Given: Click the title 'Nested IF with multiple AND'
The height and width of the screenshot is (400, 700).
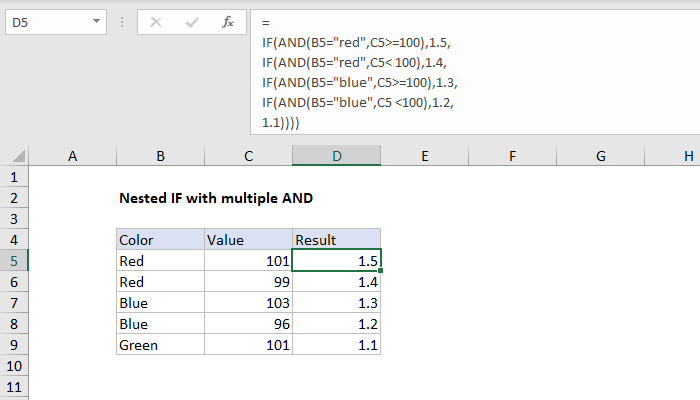Looking at the screenshot, I should pyautogui.click(x=216, y=198).
